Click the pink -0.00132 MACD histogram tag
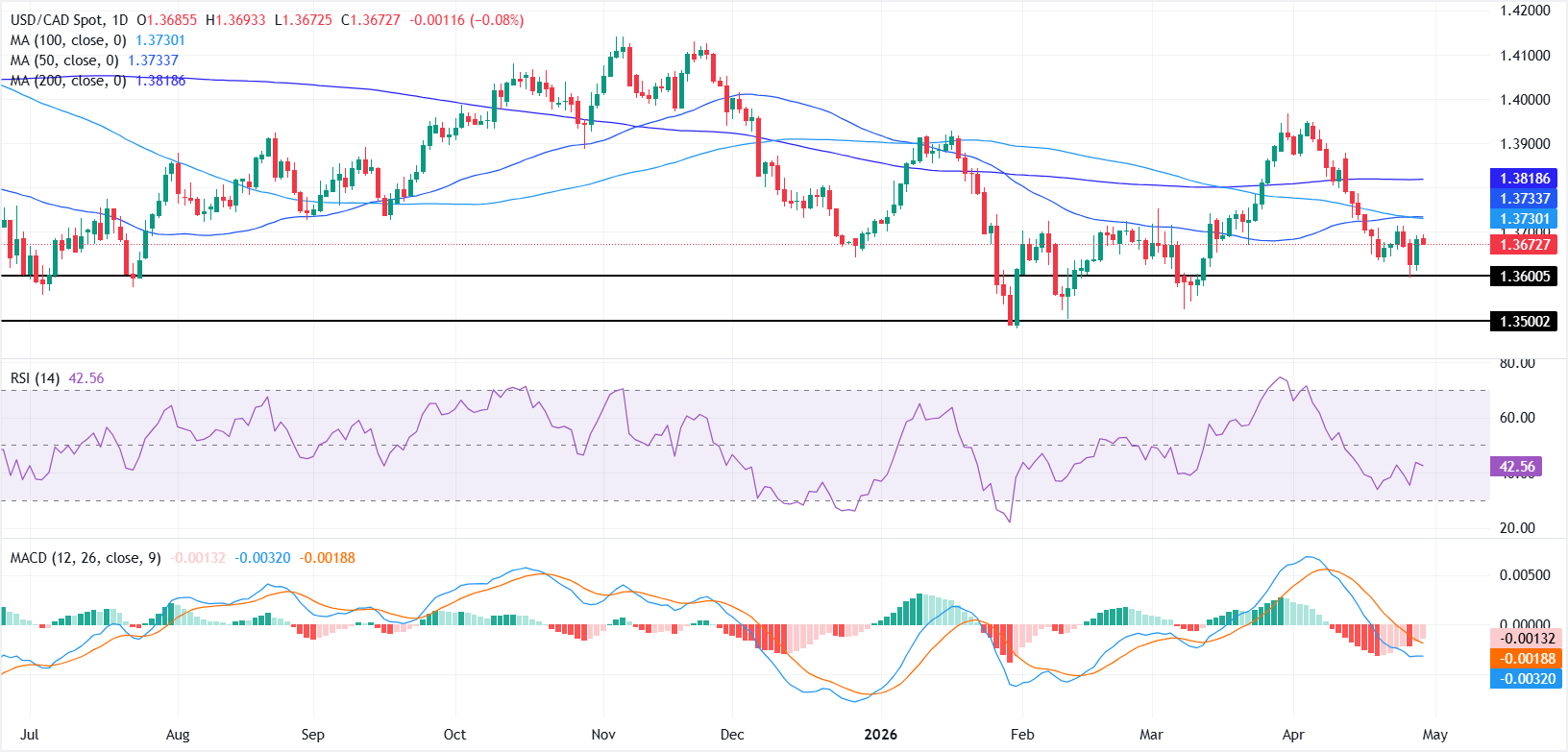 (x=1523, y=639)
